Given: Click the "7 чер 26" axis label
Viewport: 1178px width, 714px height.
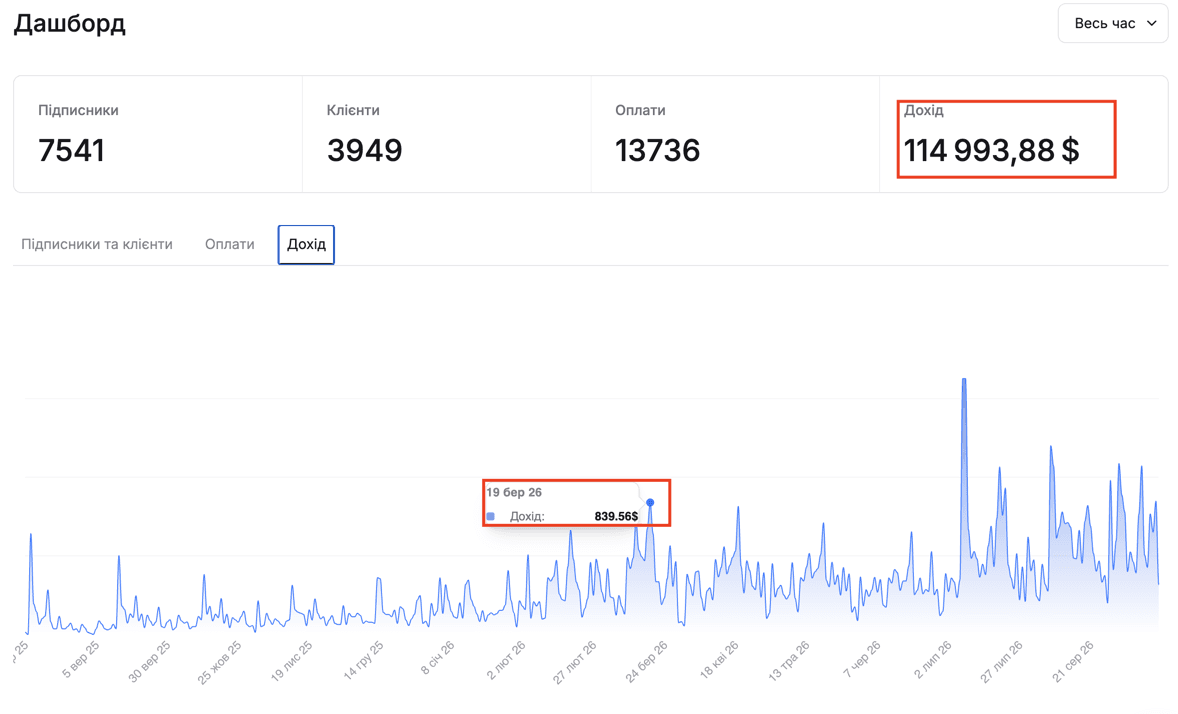Looking at the screenshot, I should pyautogui.click(x=861, y=659).
